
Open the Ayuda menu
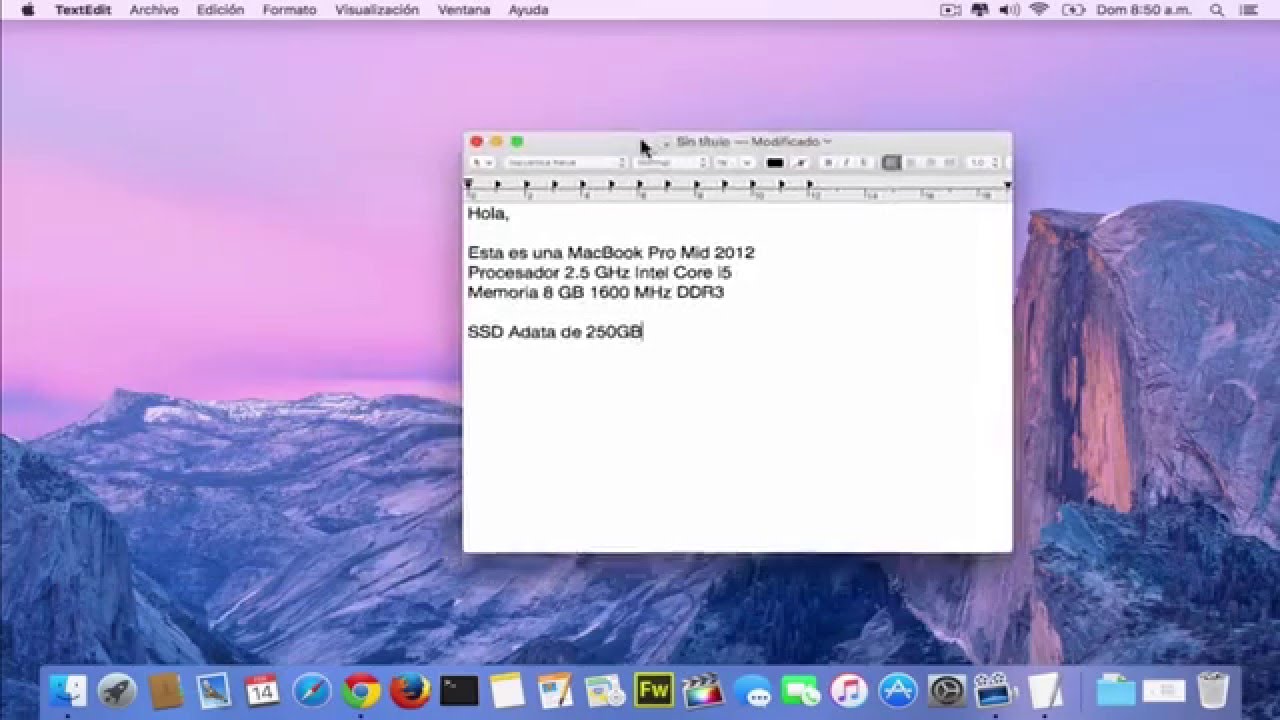click(x=528, y=10)
